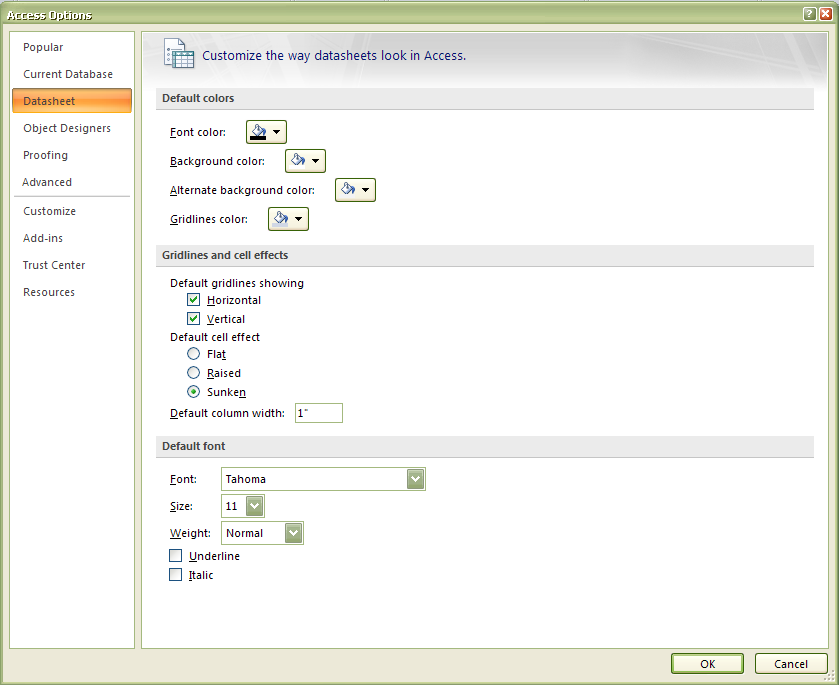Select the Datasheet category

coord(72,101)
